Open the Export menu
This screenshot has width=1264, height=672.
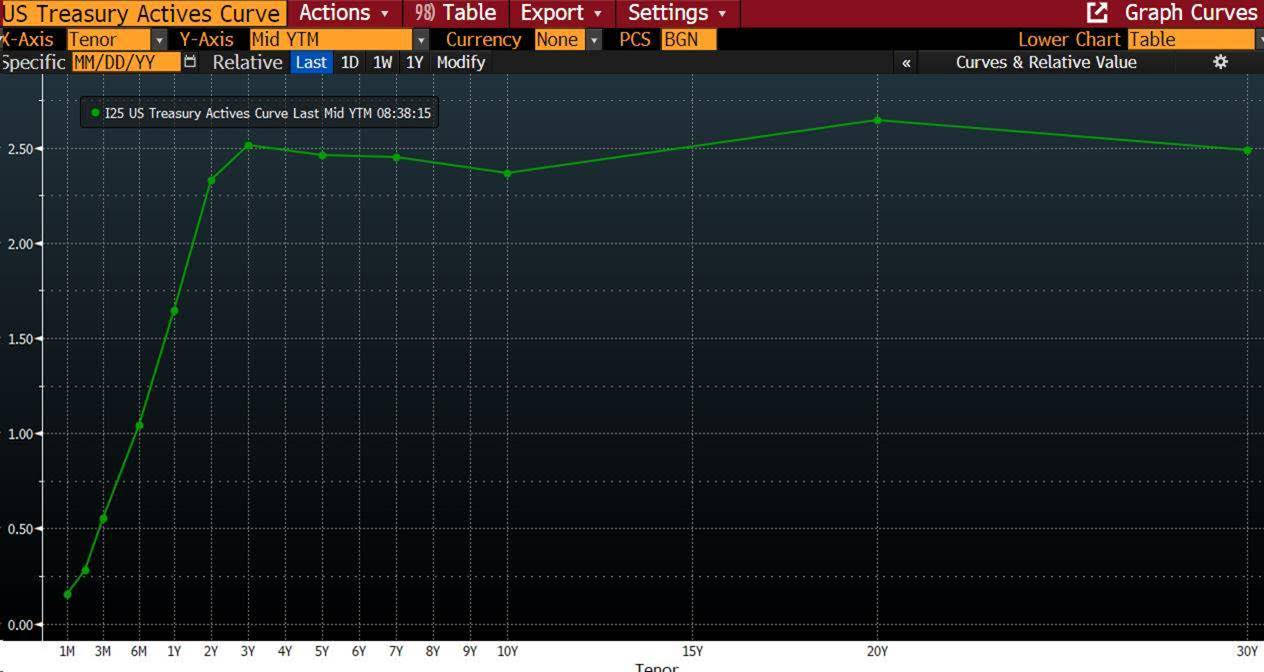tap(561, 13)
